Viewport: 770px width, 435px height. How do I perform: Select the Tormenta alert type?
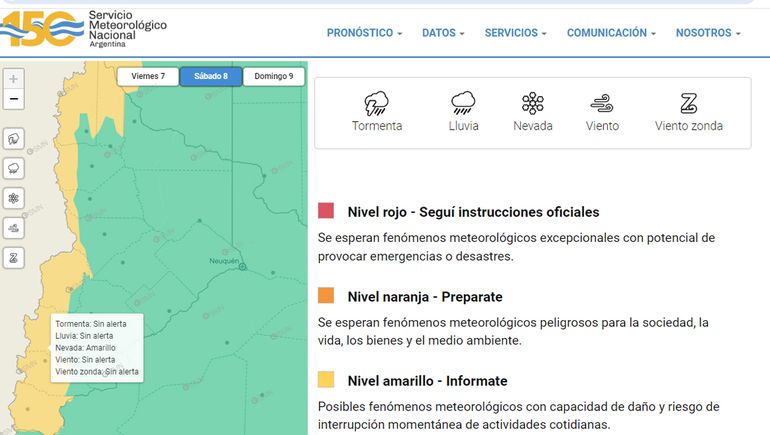(x=377, y=112)
